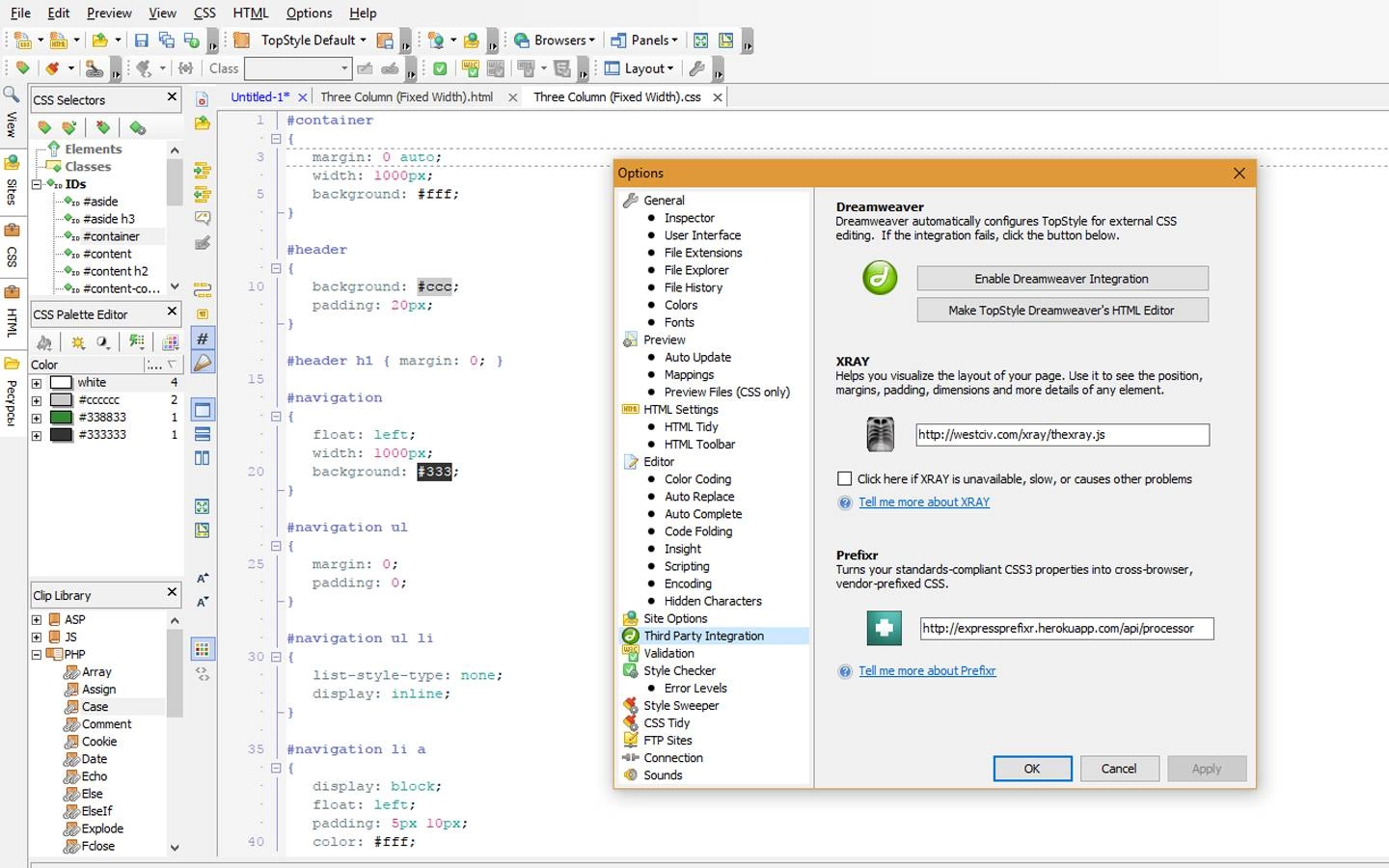Click the color grid icon in Palette Editor

tap(171, 342)
